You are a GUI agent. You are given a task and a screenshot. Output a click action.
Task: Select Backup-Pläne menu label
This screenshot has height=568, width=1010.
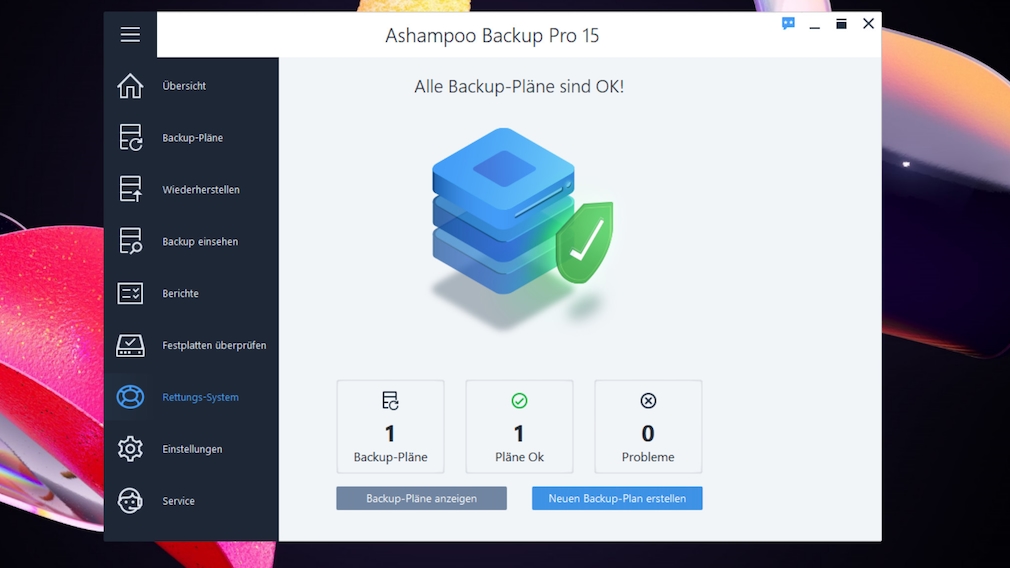(193, 138)
